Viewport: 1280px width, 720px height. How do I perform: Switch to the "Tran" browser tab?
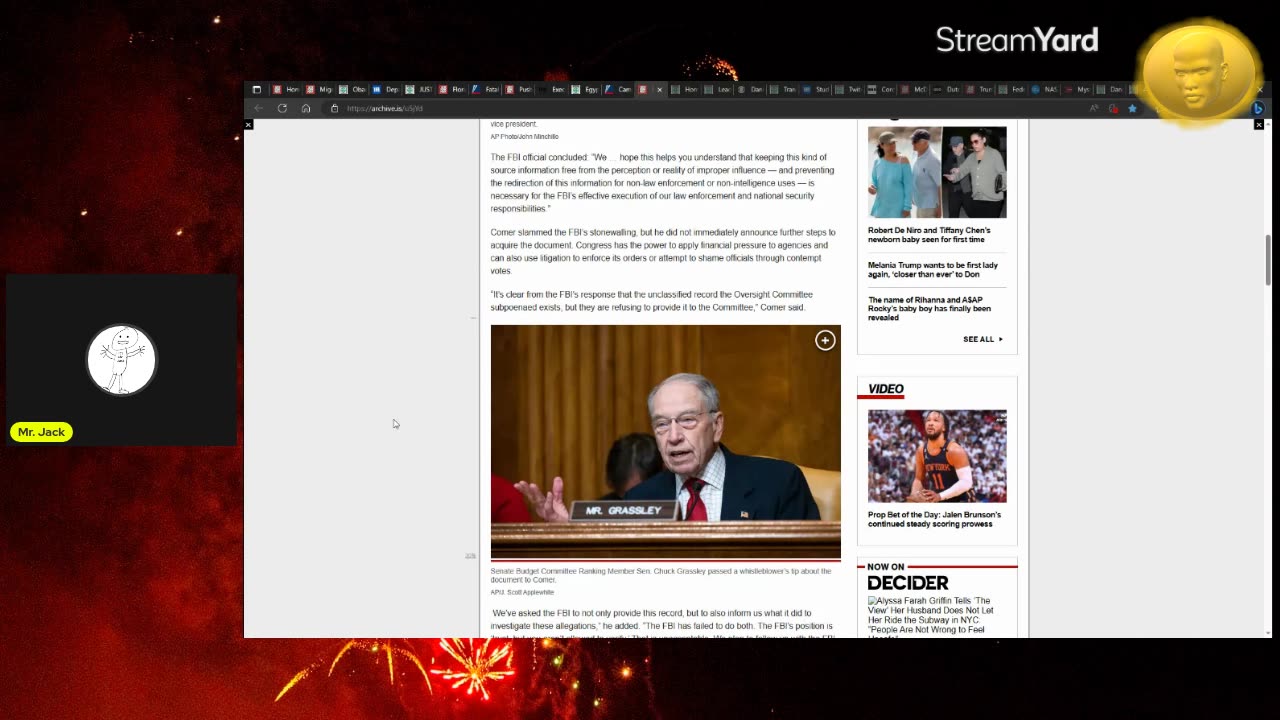(x=783, y=89)
